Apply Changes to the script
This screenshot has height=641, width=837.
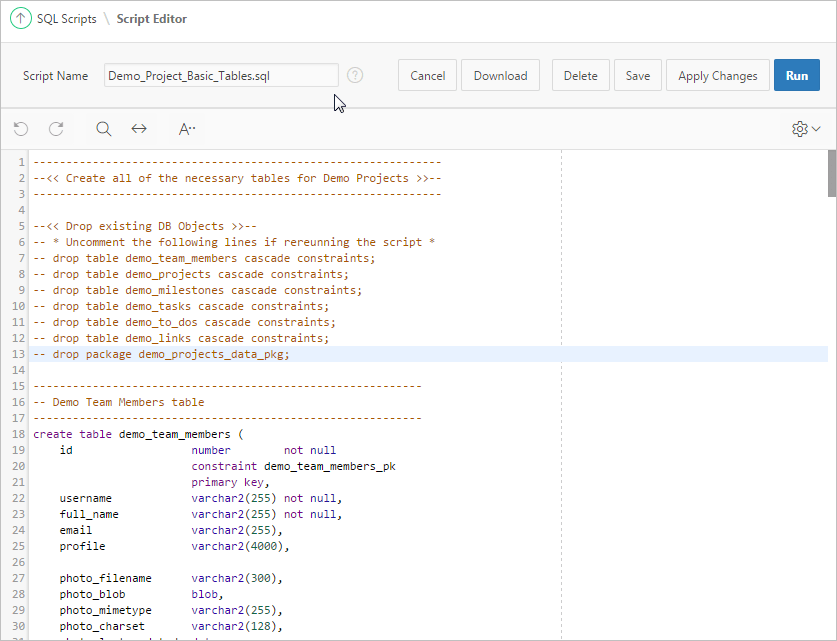coord(717,74)
